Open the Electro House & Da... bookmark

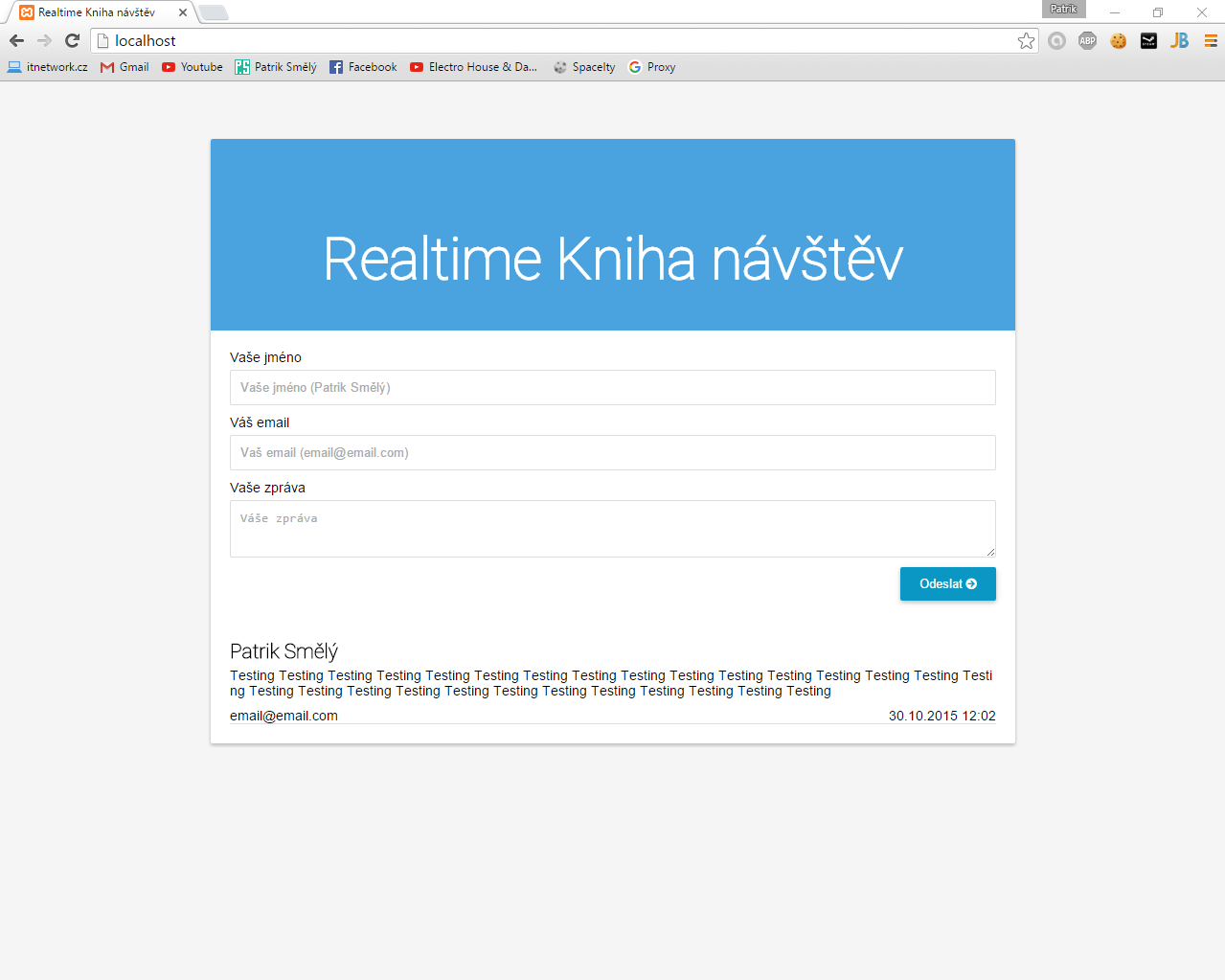click(x=474, y=66)
